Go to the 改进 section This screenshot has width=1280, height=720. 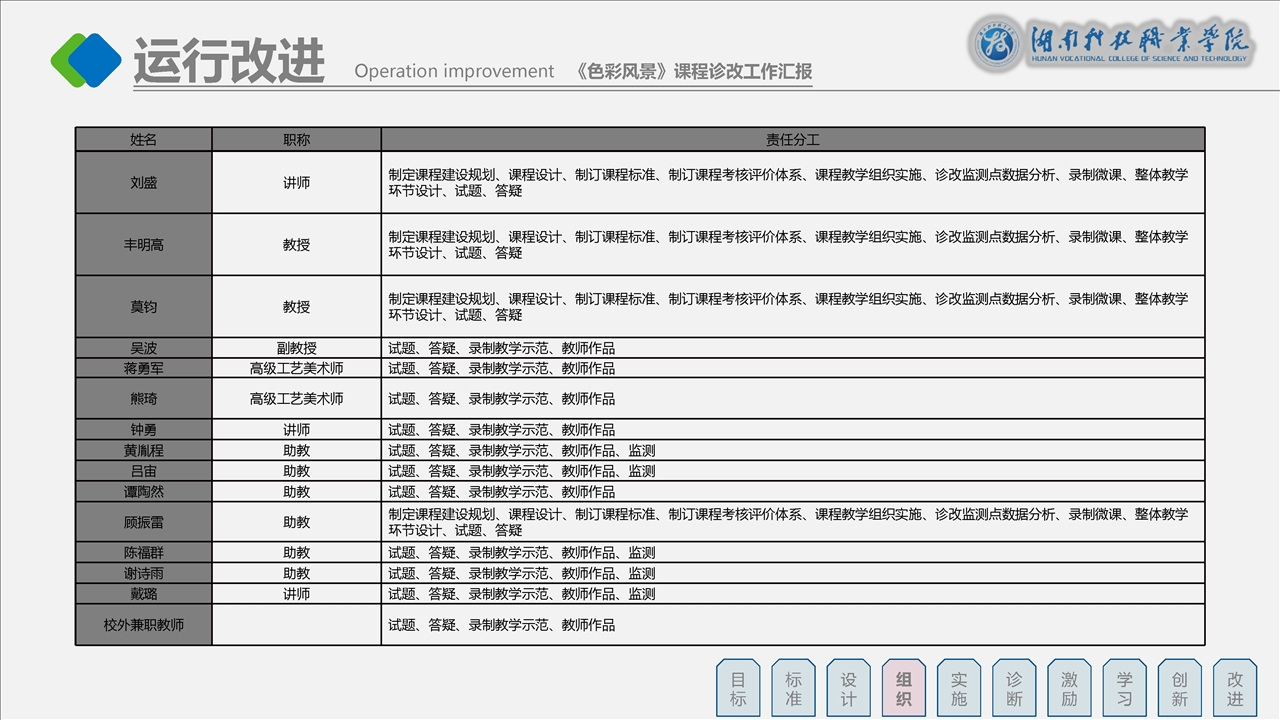tap(1235, 689)
